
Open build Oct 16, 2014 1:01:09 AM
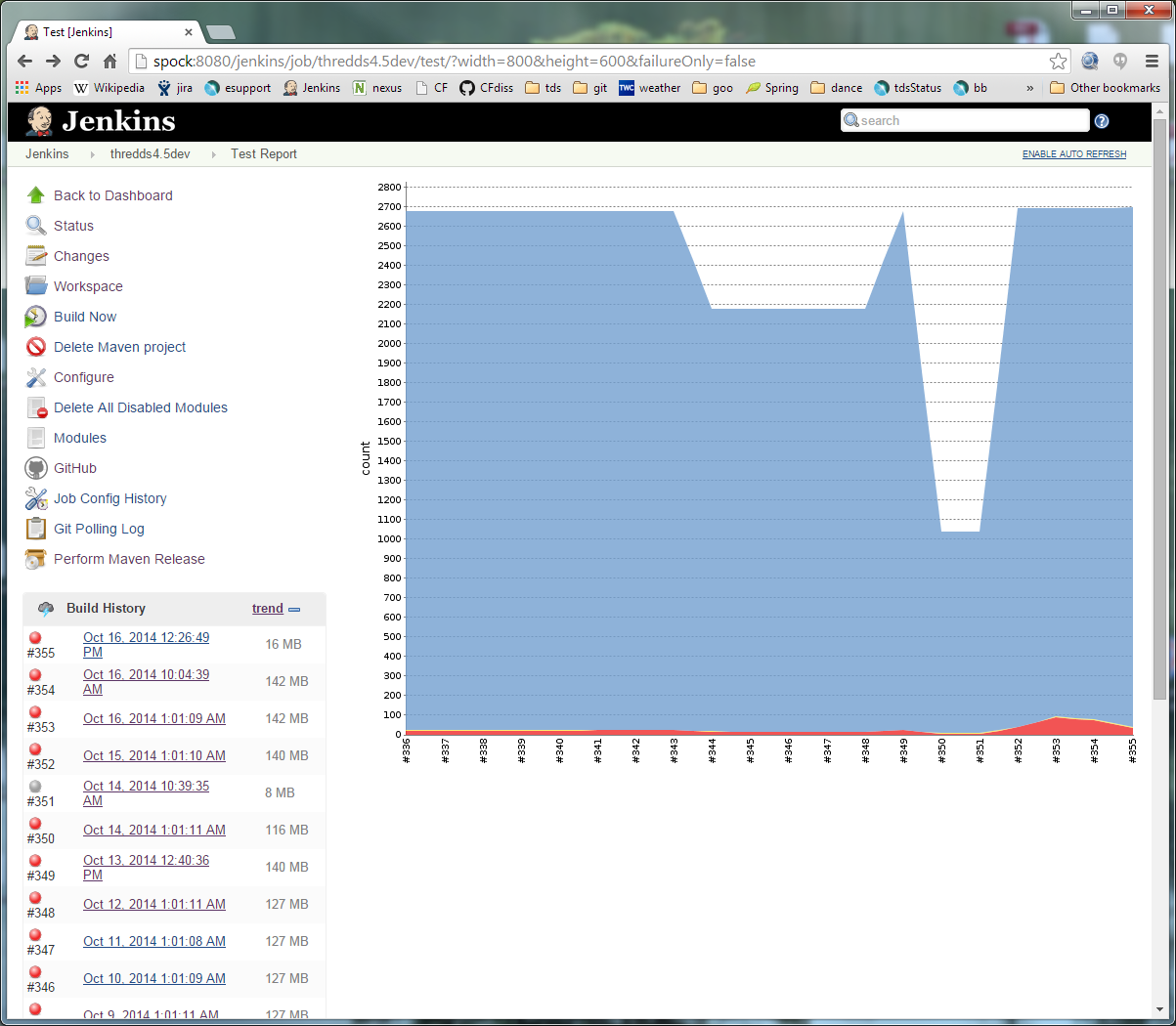click(x=153, y=718)
